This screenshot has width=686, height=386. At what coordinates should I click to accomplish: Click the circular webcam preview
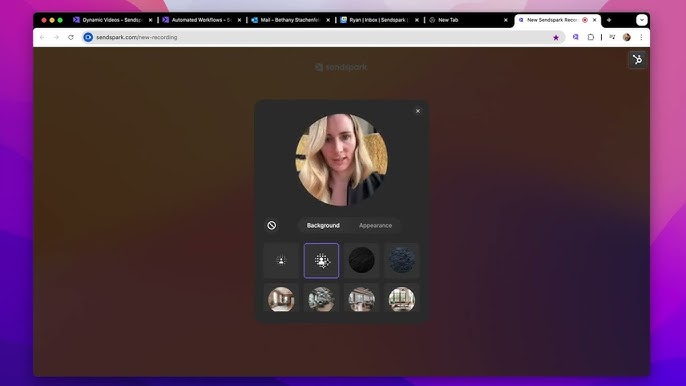pos(341,160)
